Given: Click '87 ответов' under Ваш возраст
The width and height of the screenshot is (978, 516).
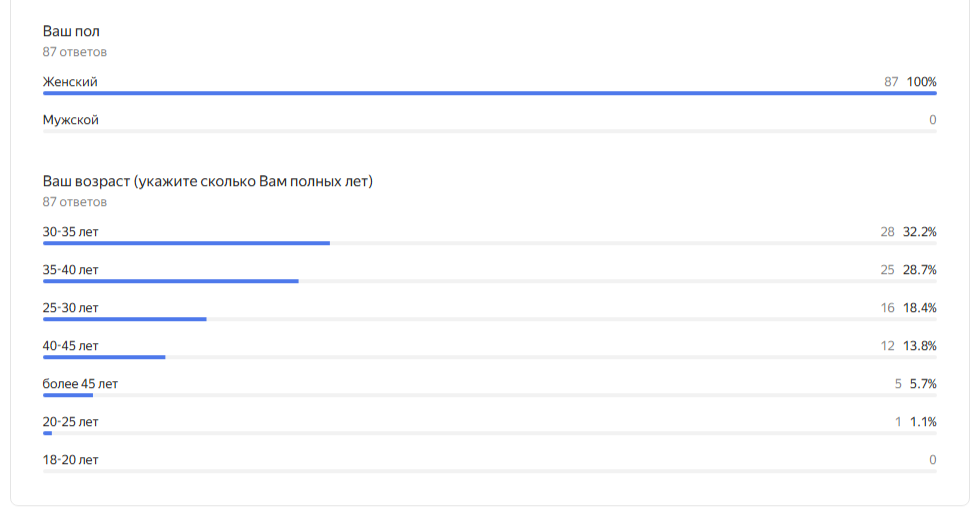Looking at the screenshot, I should click(x=74, y=202).
